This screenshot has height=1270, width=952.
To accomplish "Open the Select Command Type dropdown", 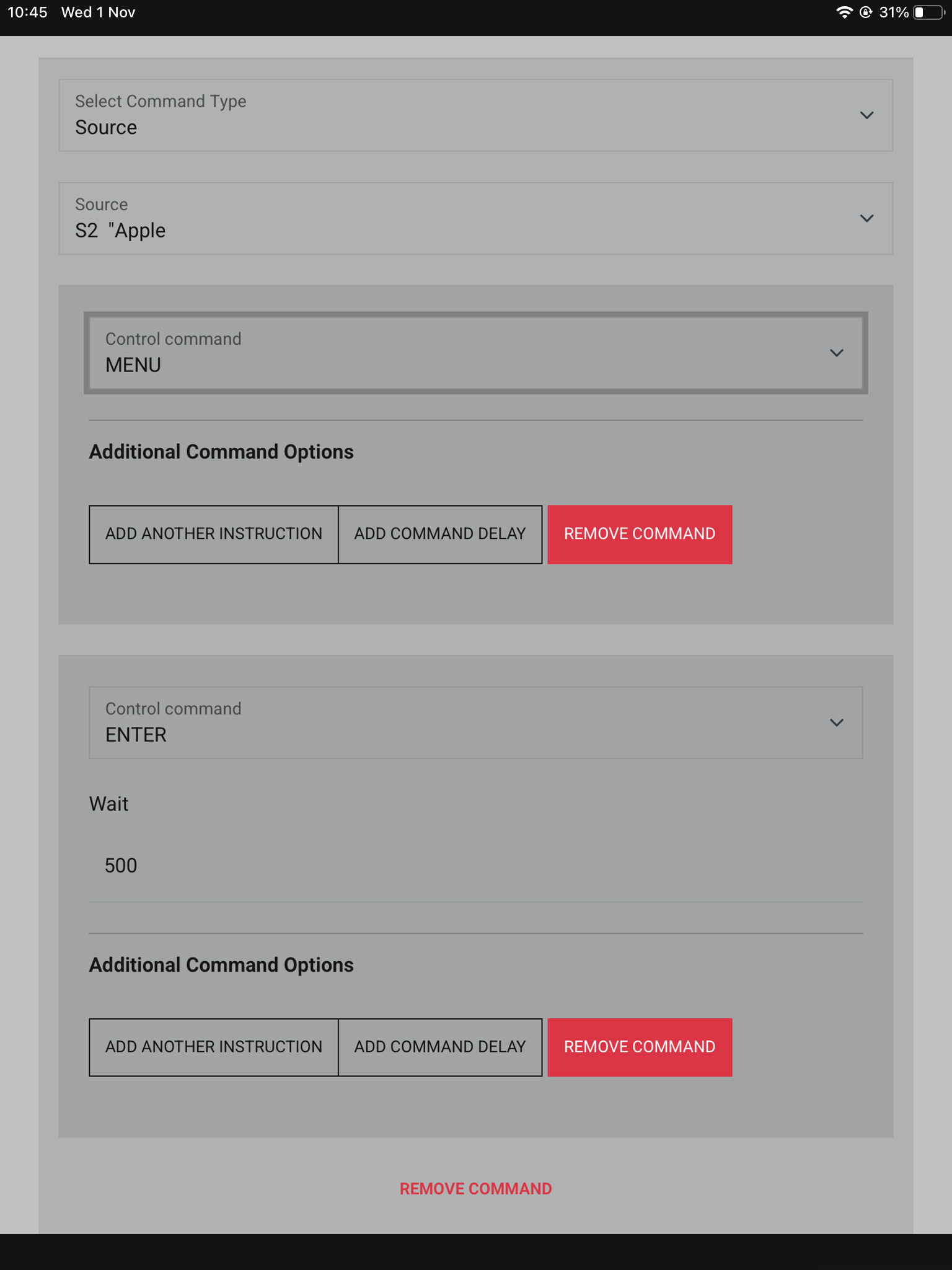I will [x=475, y=115].
